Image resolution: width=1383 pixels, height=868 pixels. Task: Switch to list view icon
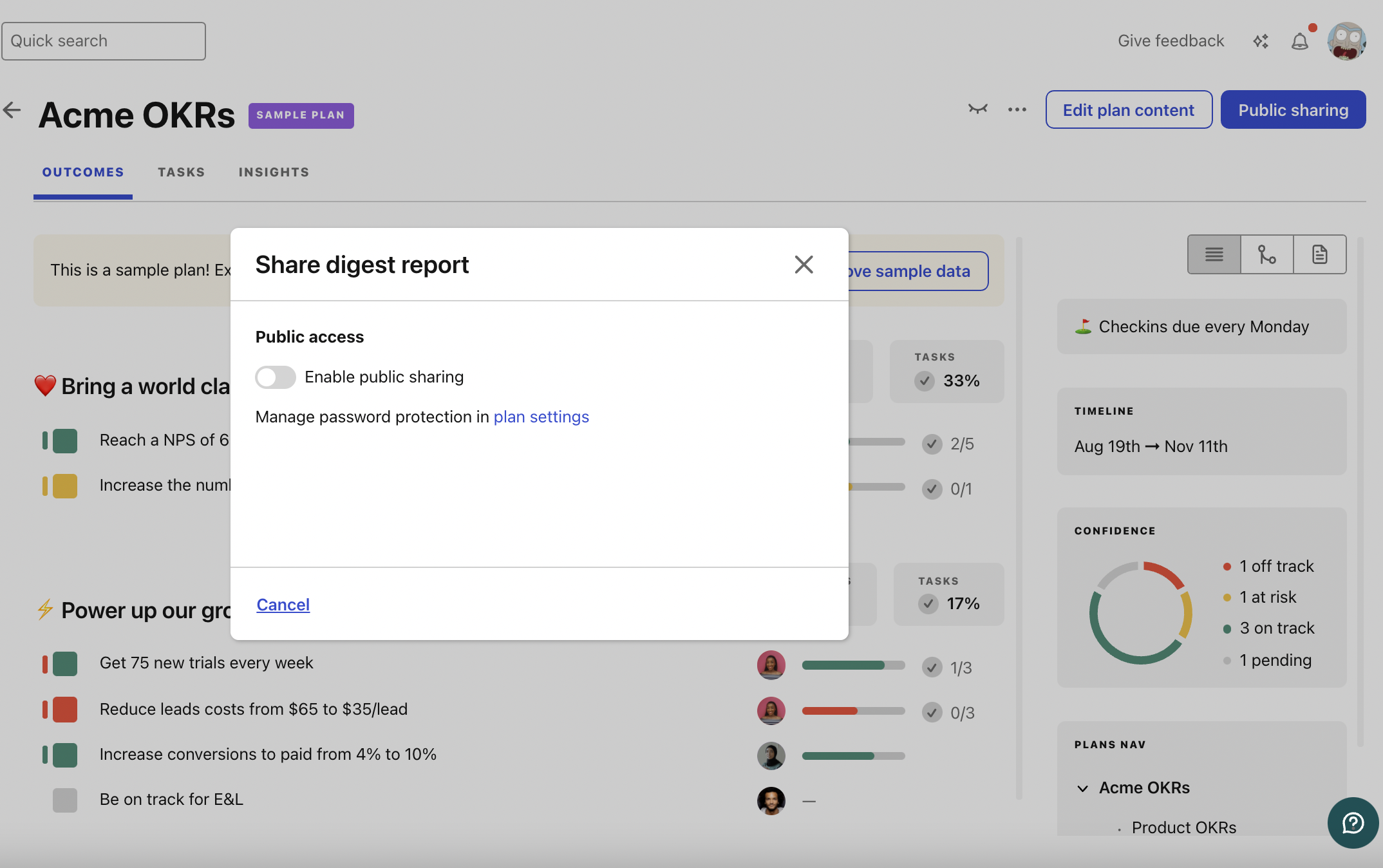click(1214, 254)
